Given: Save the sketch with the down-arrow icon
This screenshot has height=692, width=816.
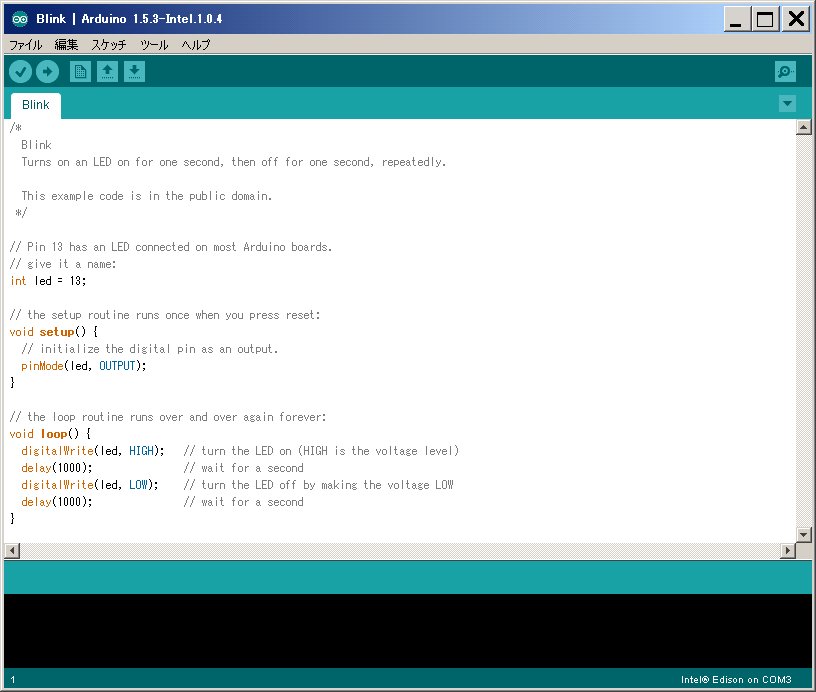Looking at the screenshot, I should [x=134, y=71].
